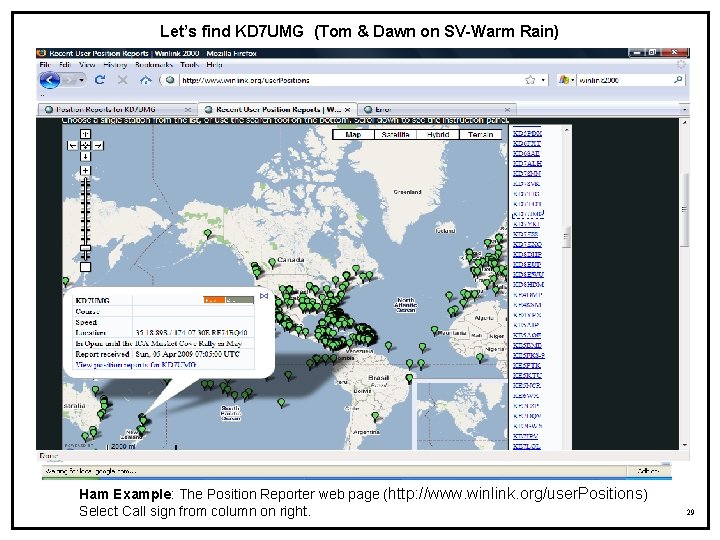This screenshot has width=720, height=540.
Task: Click the greyed forward navigation arrow
Action: [69, 80]
